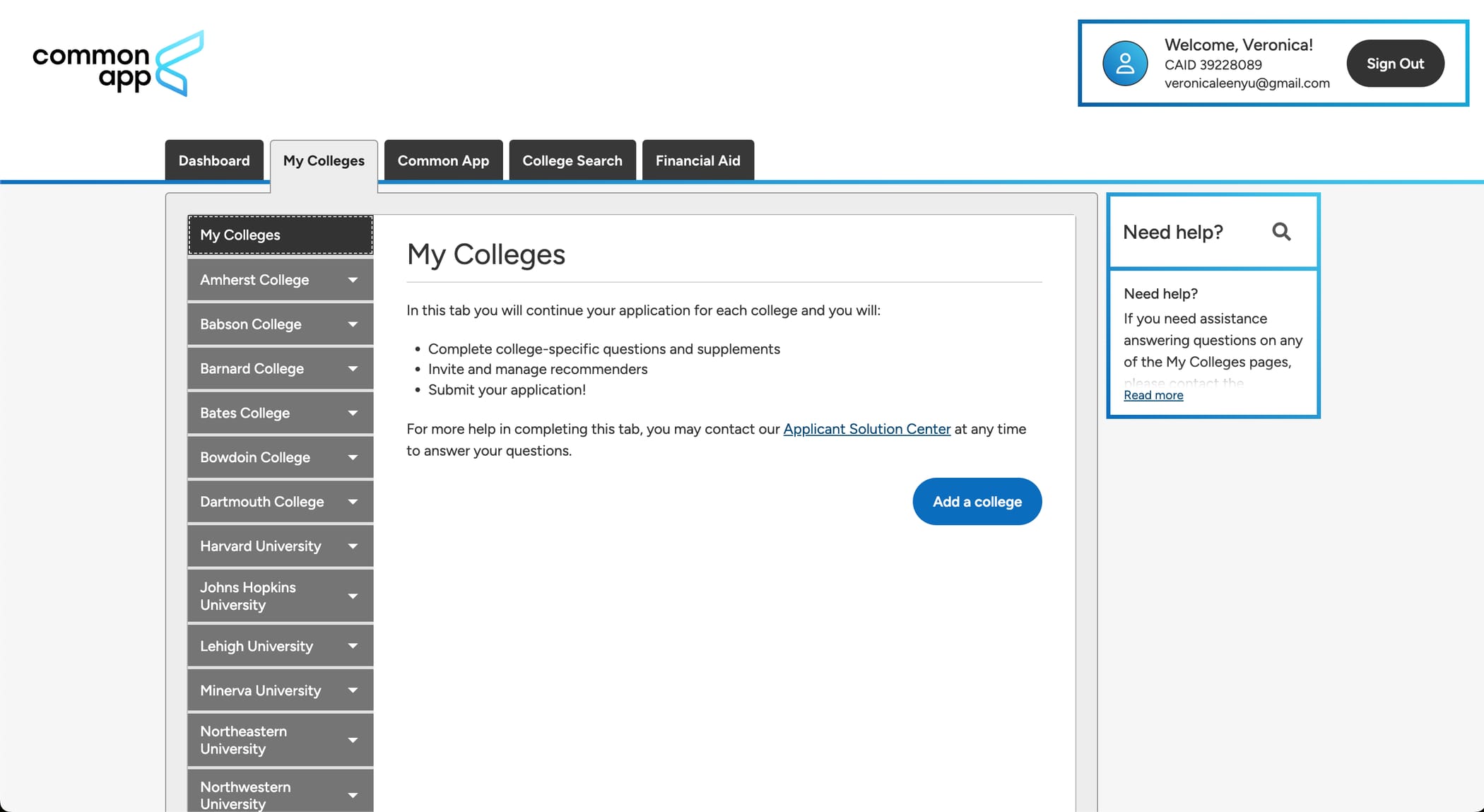Click the Add a college button
The image size is (1484, 812).
[977, 501]
